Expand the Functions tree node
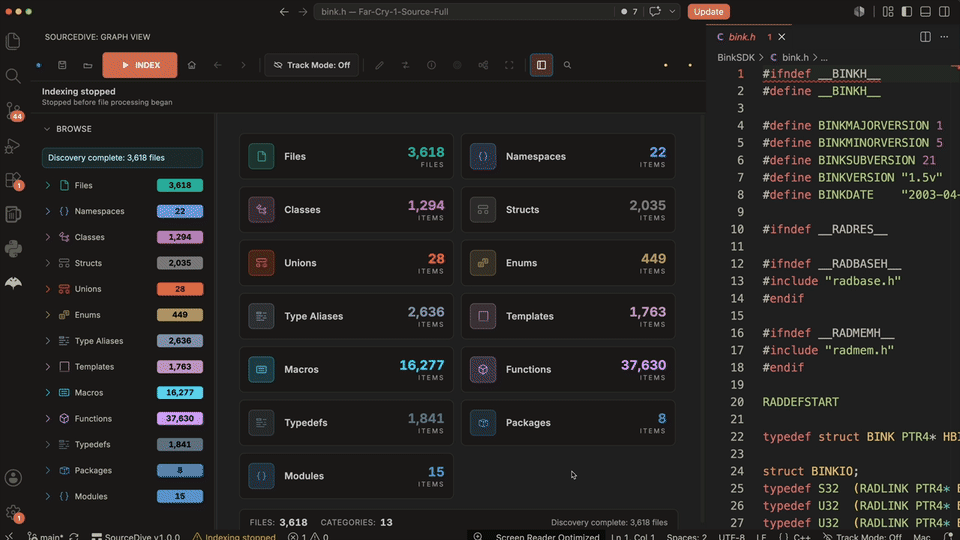 pyautogui.click(x=48, y=419)
